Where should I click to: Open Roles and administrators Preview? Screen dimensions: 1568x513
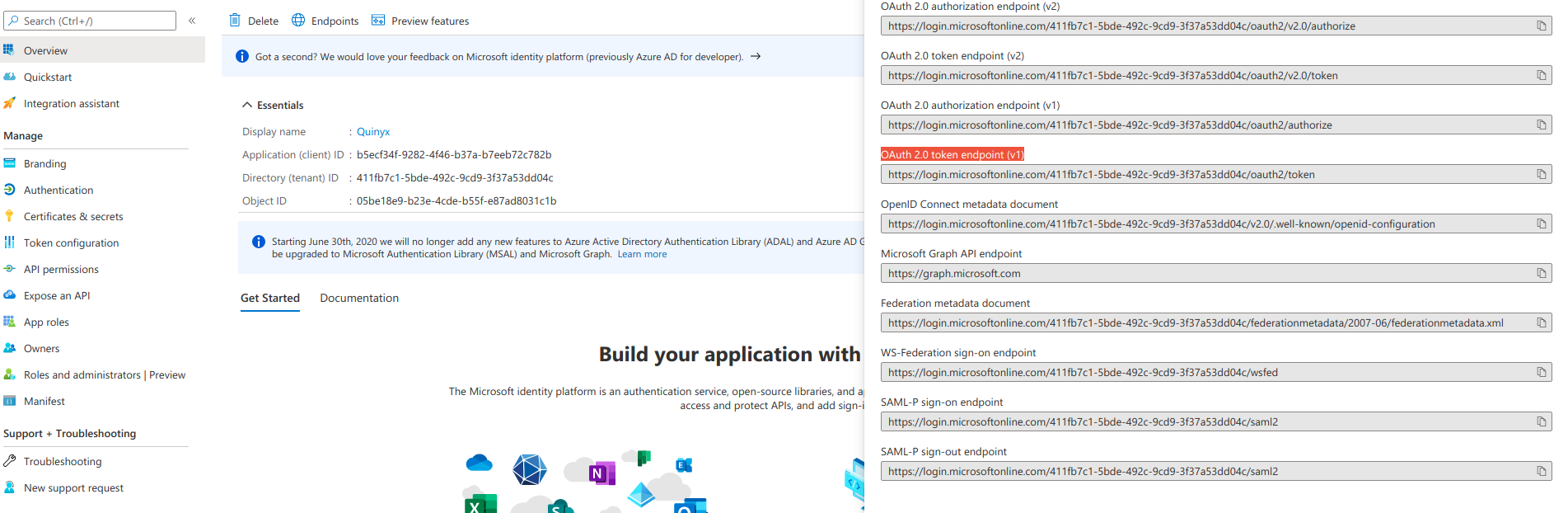(105, 375)
